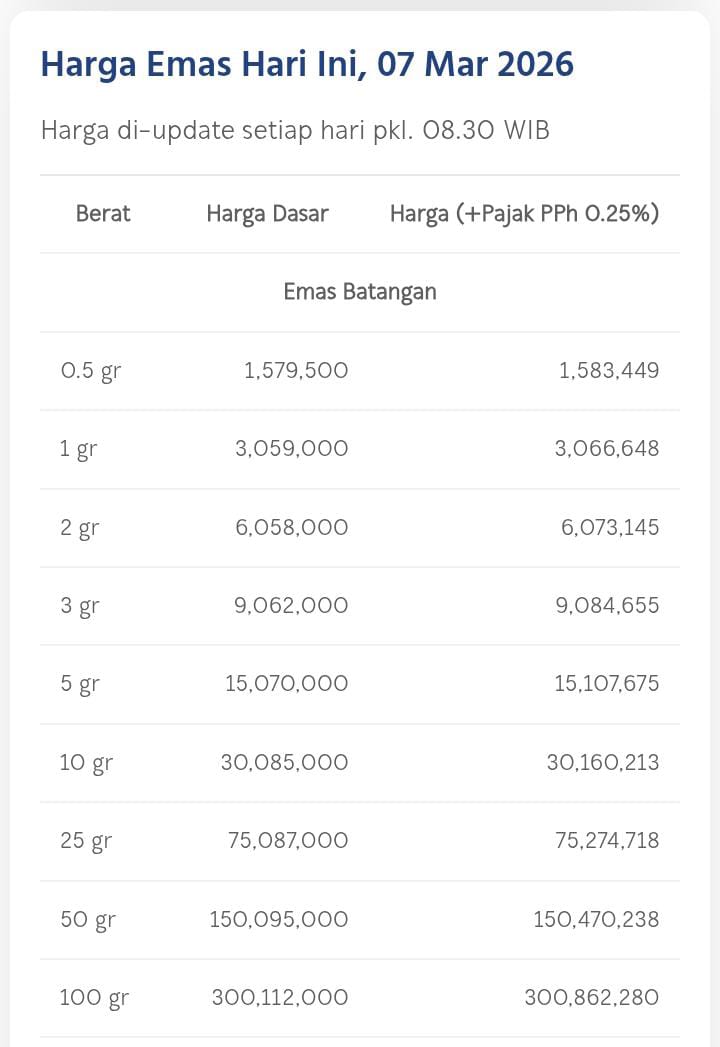The width and height of the screenshot is (720, 1047).
Task: Click taxed price 3,066,648
Action: point(607,449)
